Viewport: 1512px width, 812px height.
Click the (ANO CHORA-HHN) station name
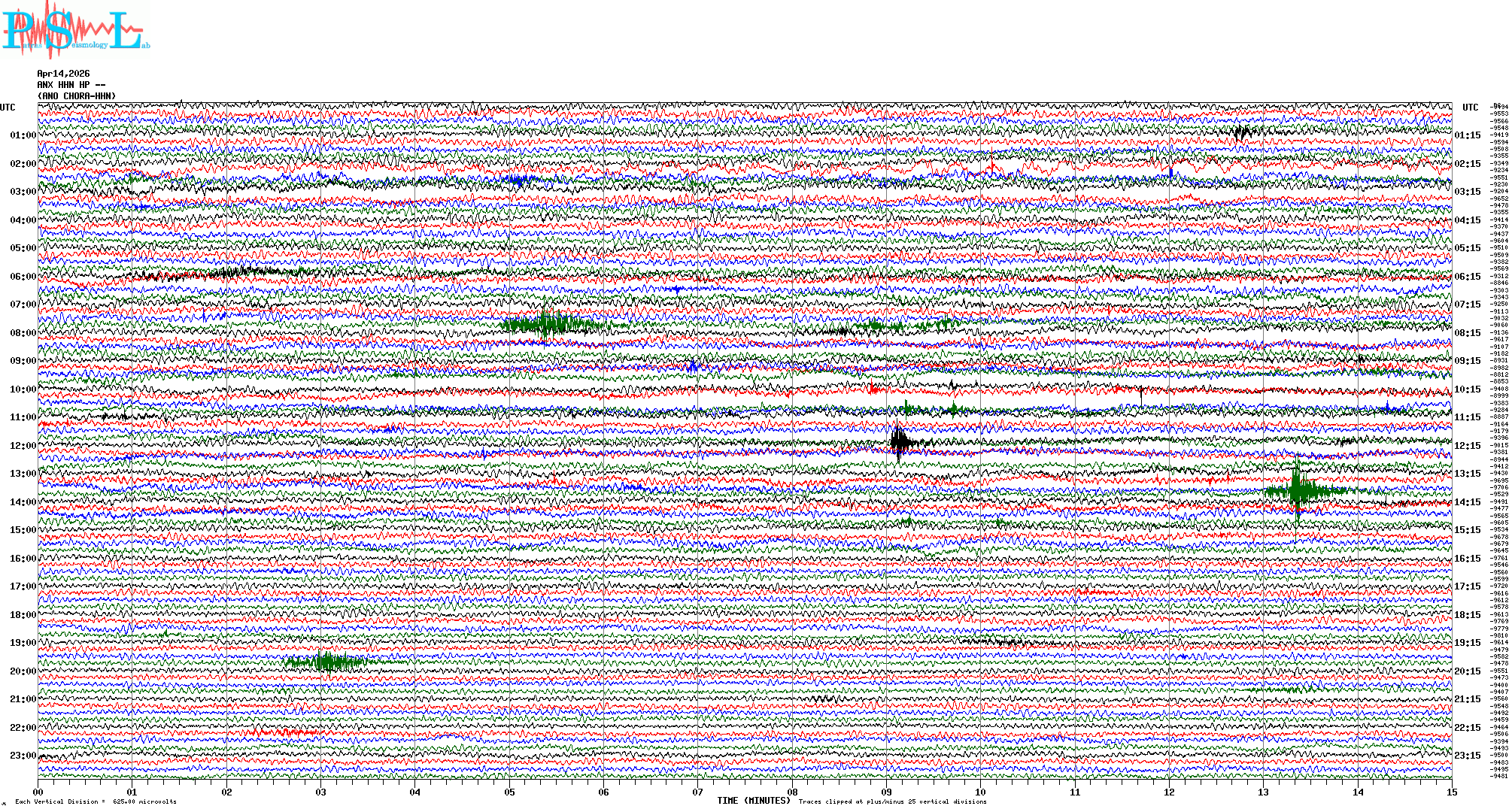click(77, 96)
